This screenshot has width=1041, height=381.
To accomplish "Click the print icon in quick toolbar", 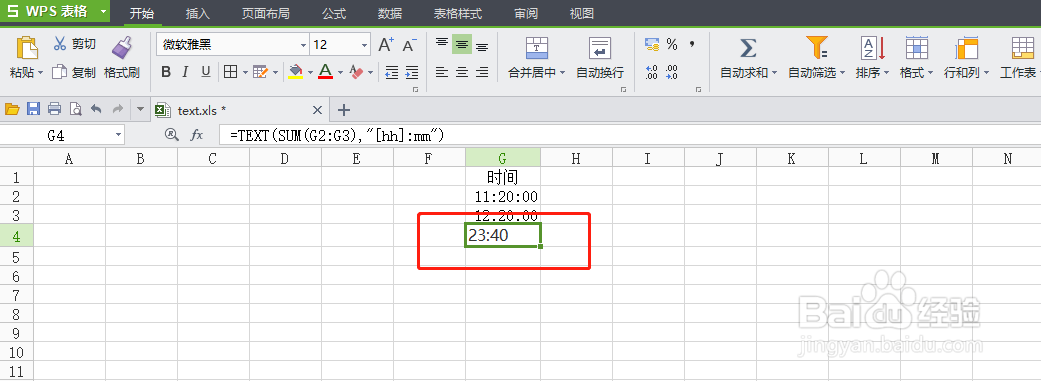I will [x=54, y=109].
